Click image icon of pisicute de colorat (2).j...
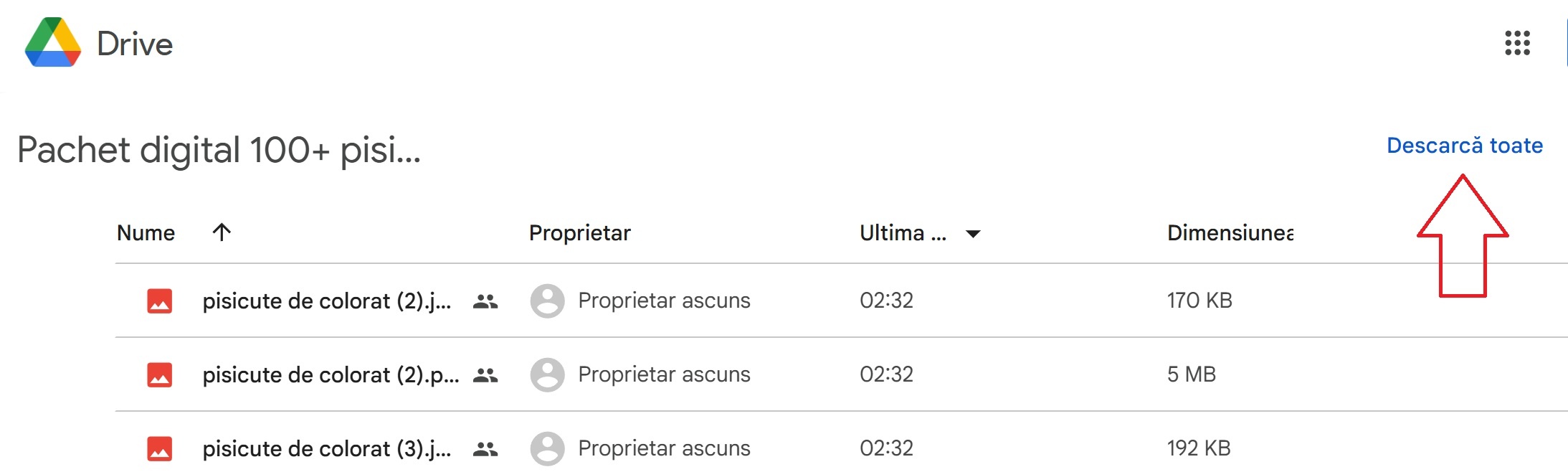Screen dimensions: 1568x472 (x=159, y=301)
